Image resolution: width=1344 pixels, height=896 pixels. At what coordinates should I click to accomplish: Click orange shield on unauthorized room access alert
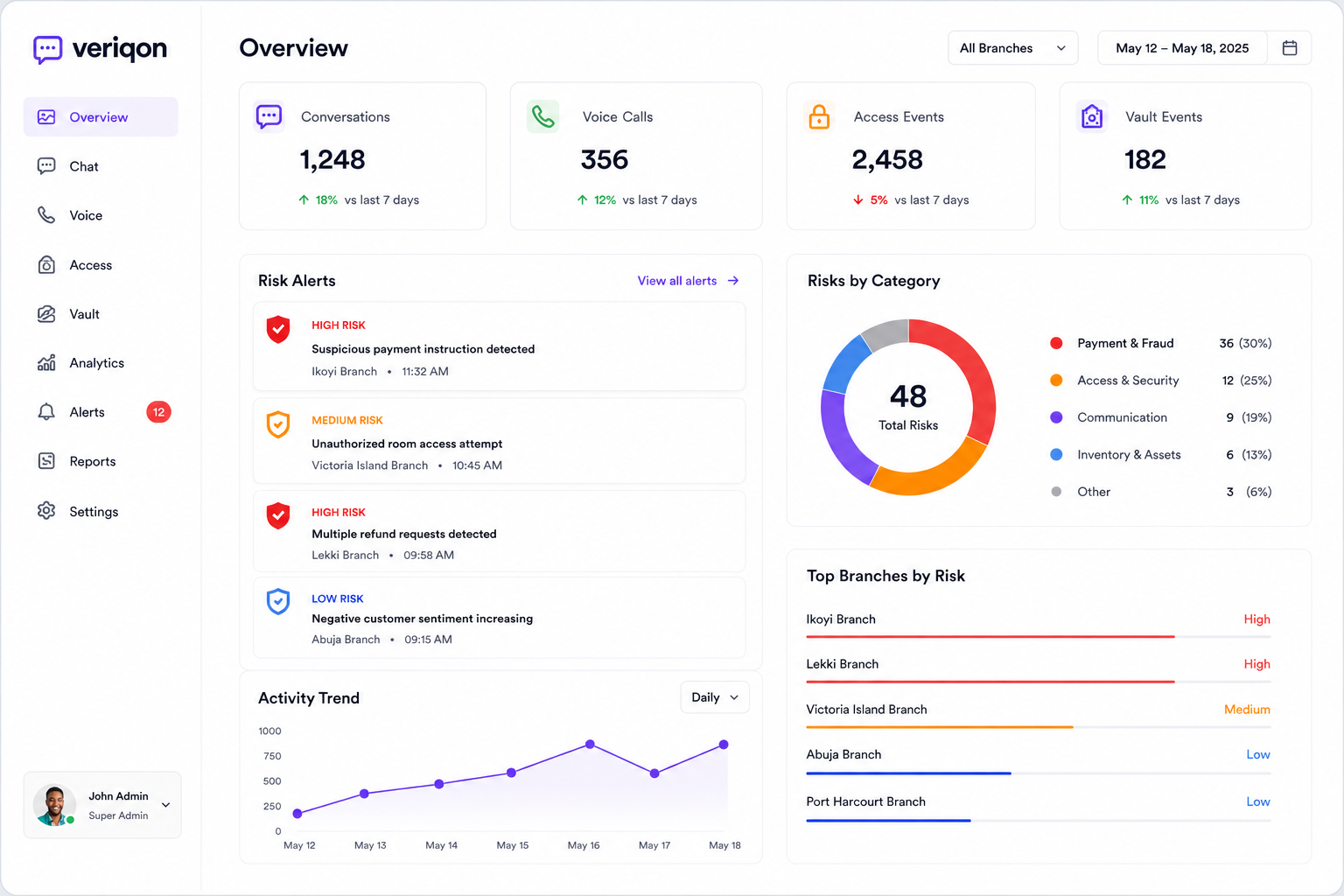click(x=278, y=424)
